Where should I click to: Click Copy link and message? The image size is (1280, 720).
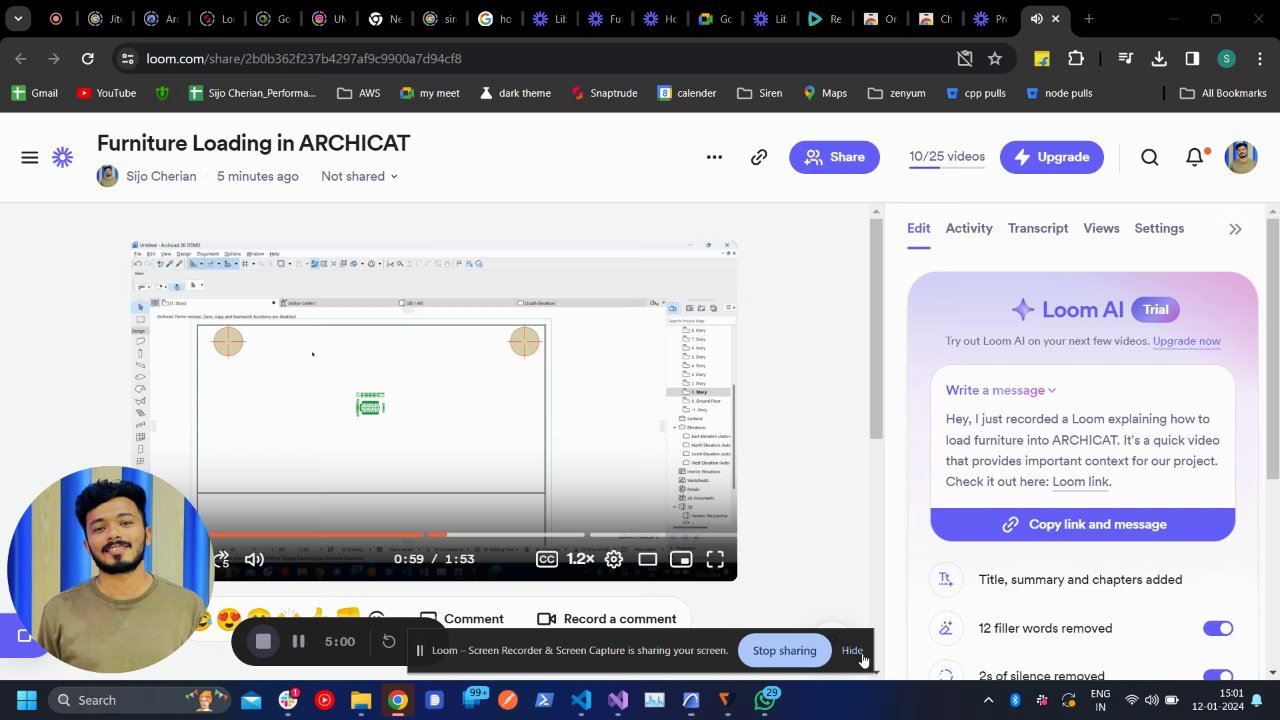click(x=1083, y=524)
